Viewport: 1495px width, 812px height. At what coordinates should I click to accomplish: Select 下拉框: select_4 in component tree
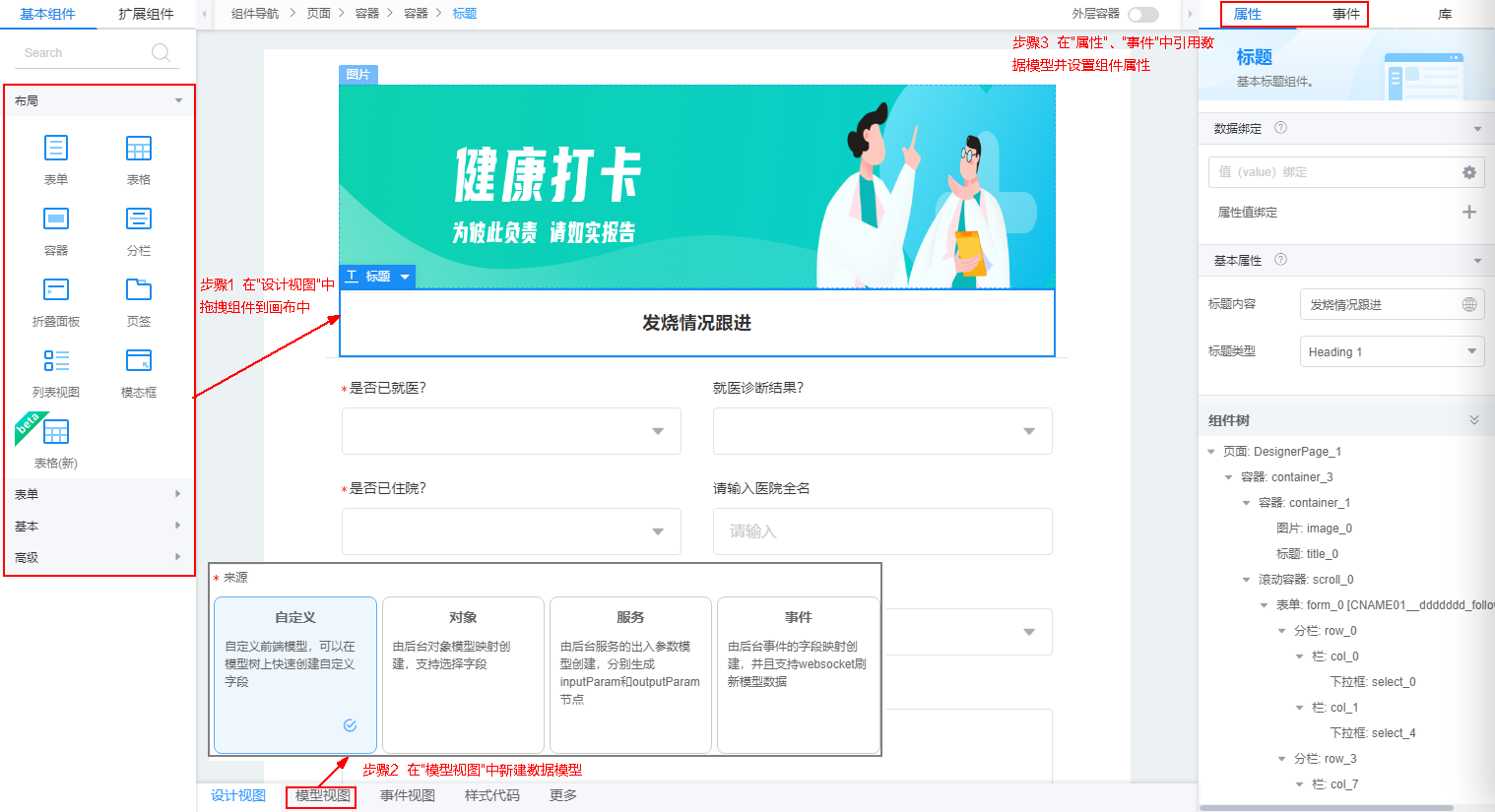[1373, 733]
